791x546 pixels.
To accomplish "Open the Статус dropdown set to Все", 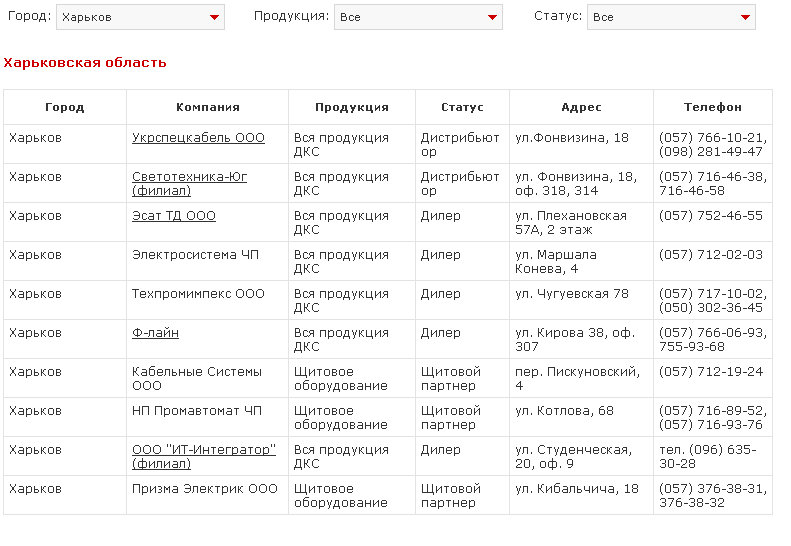I will pos(671,17).
